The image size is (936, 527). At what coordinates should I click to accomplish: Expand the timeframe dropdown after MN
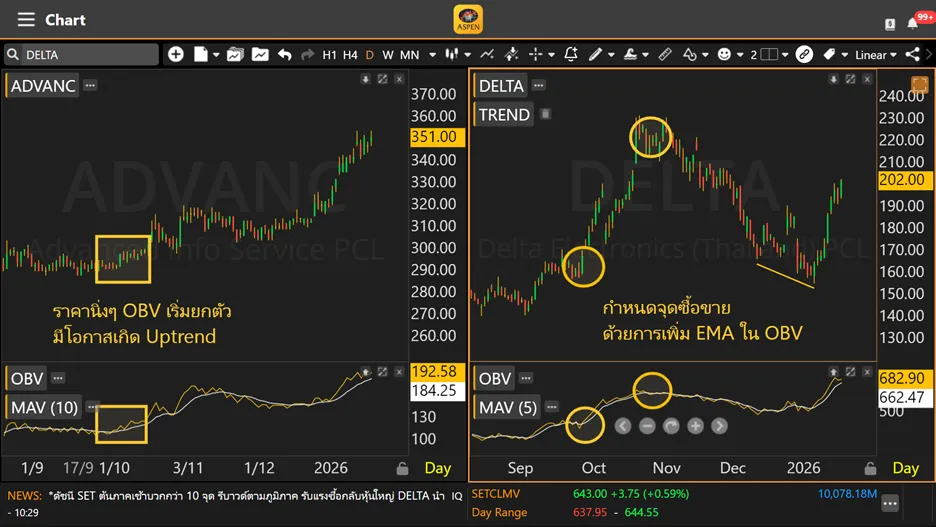[x=432, y=55]
